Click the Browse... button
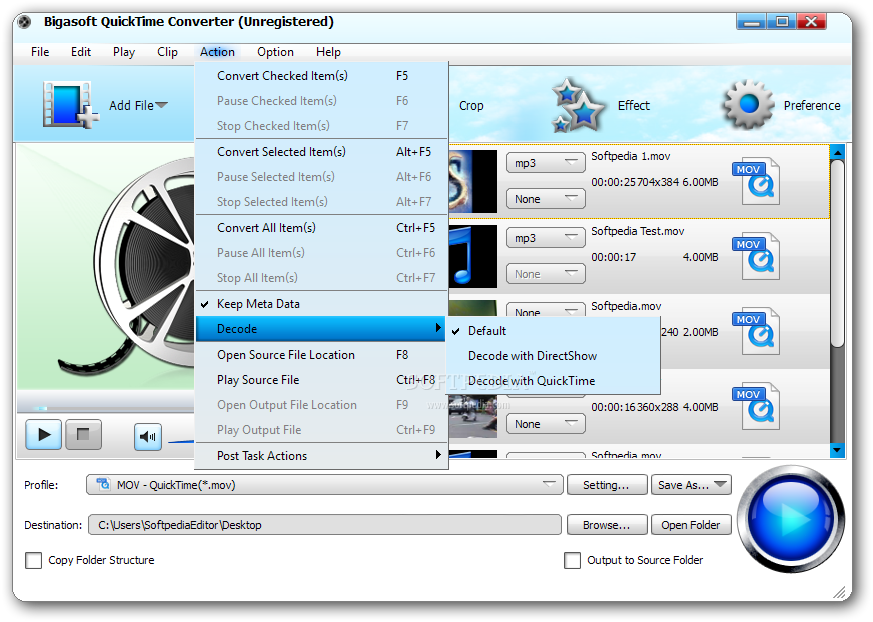Viewport: 873px width, 622px height. [607, 525]
